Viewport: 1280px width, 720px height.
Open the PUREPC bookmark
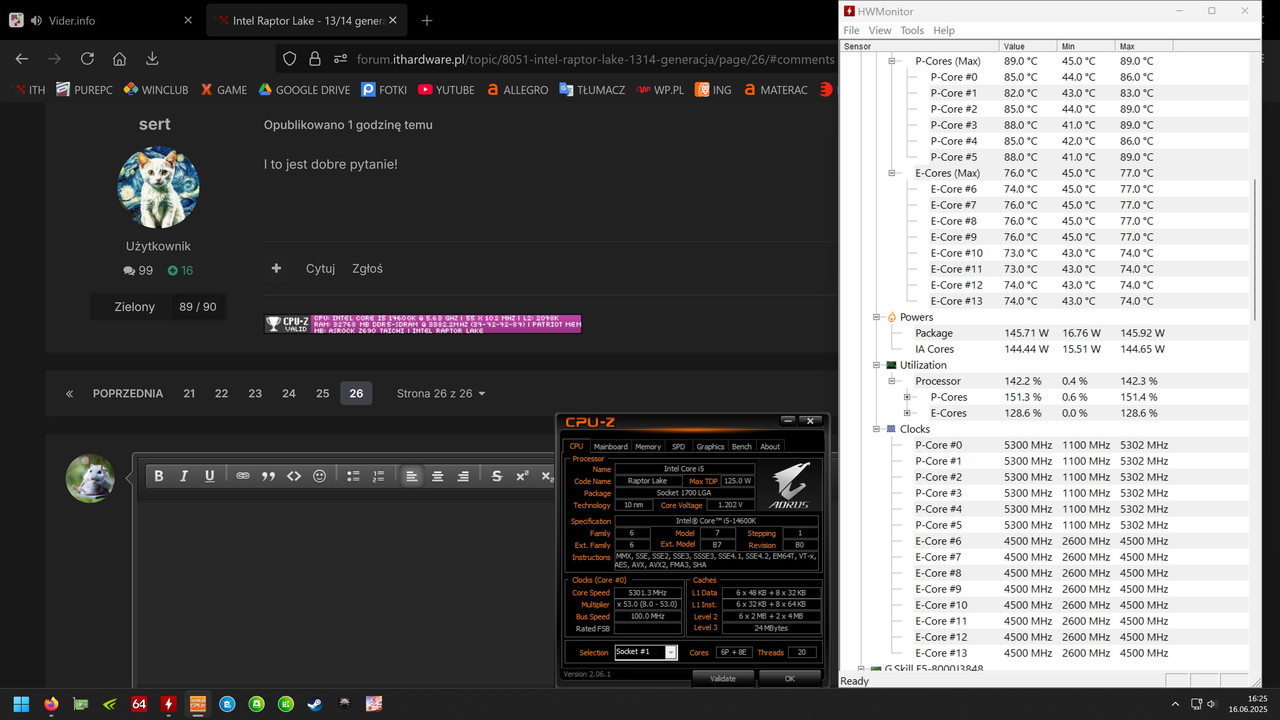(82, 89)
